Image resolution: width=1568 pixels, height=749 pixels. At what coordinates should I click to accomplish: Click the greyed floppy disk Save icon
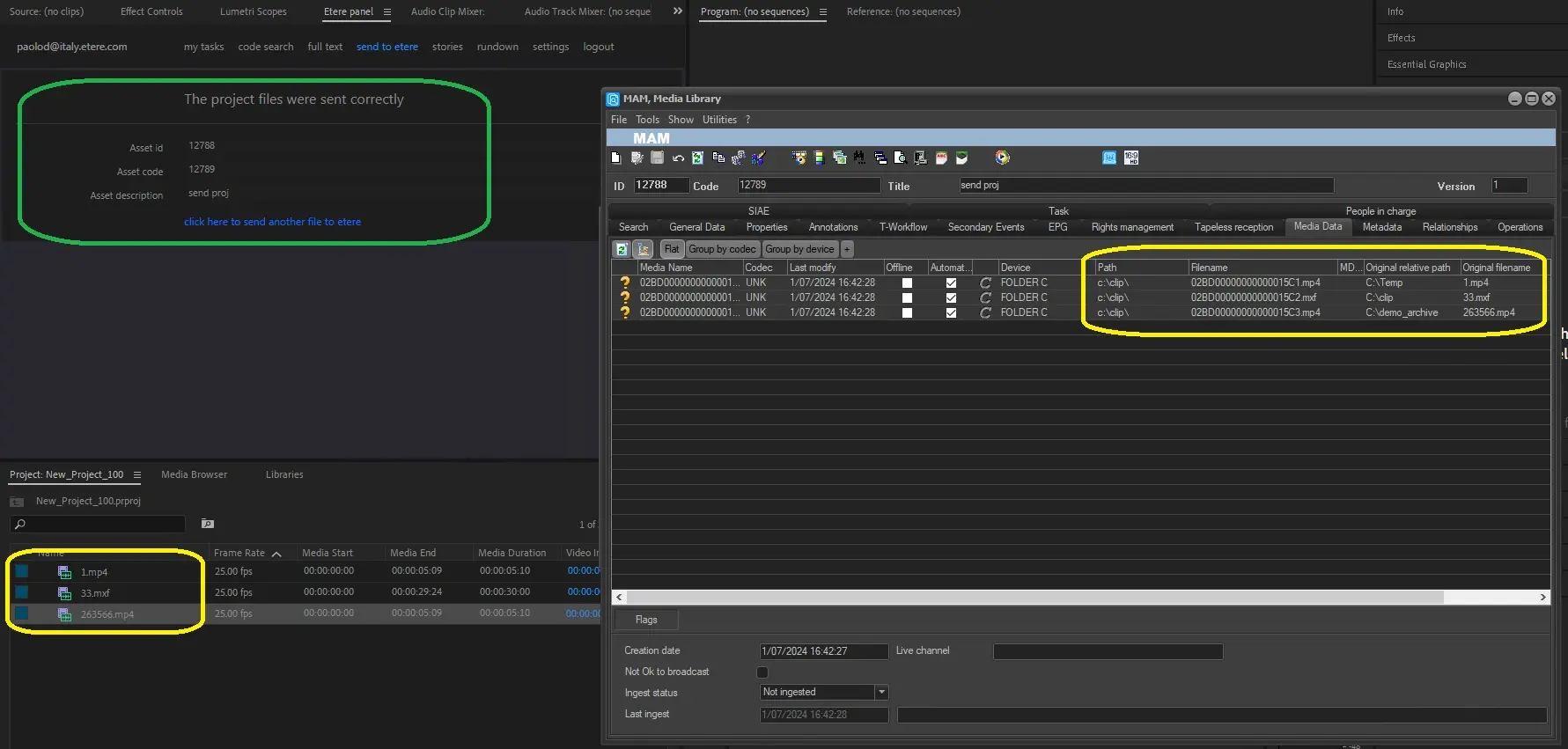[x=657, y=158]
